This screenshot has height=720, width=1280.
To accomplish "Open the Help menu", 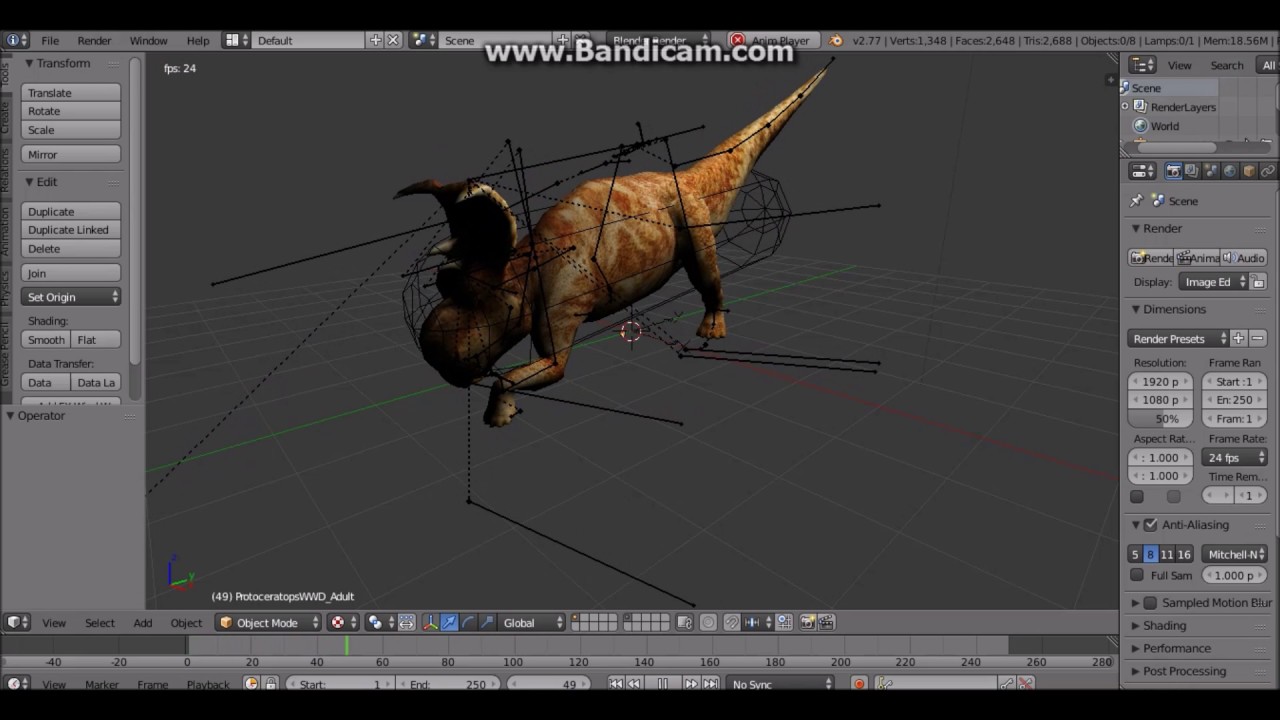I will [198, 40].
